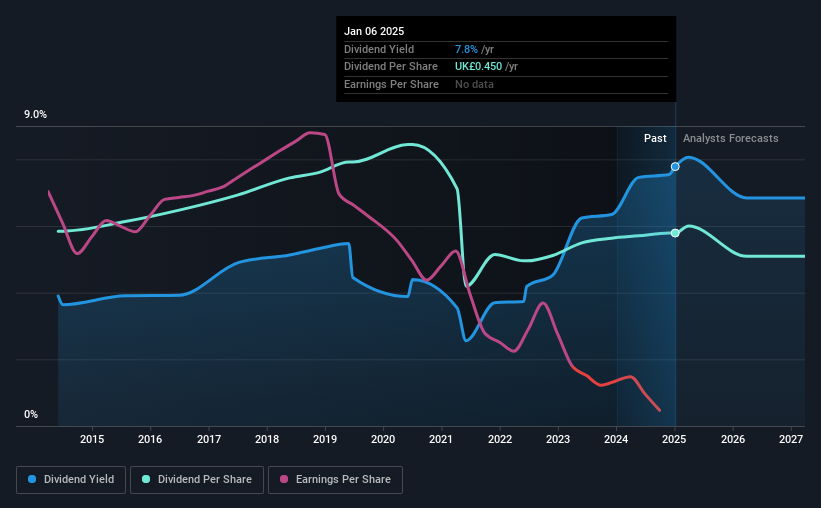Screen dimensions: 821x508
Task: Toggle the Earnings Per Share legend button
Action: point(335,480)
